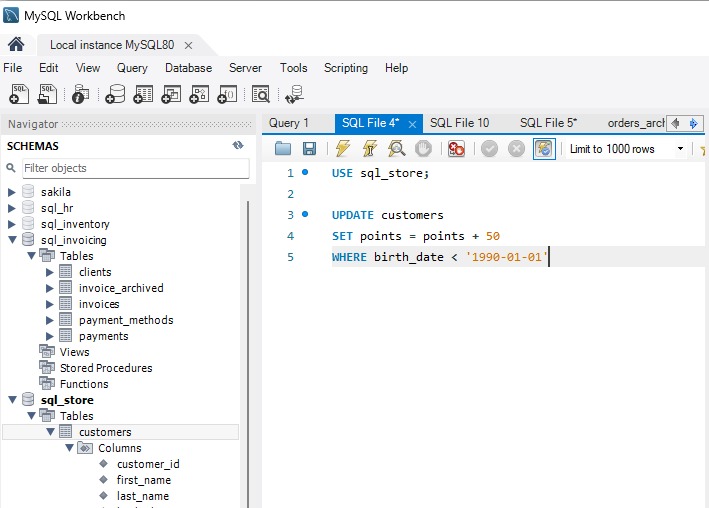Screen dimensions: 709x508
Task: Click the create new SQL tab icon
Action: [19, 94]
